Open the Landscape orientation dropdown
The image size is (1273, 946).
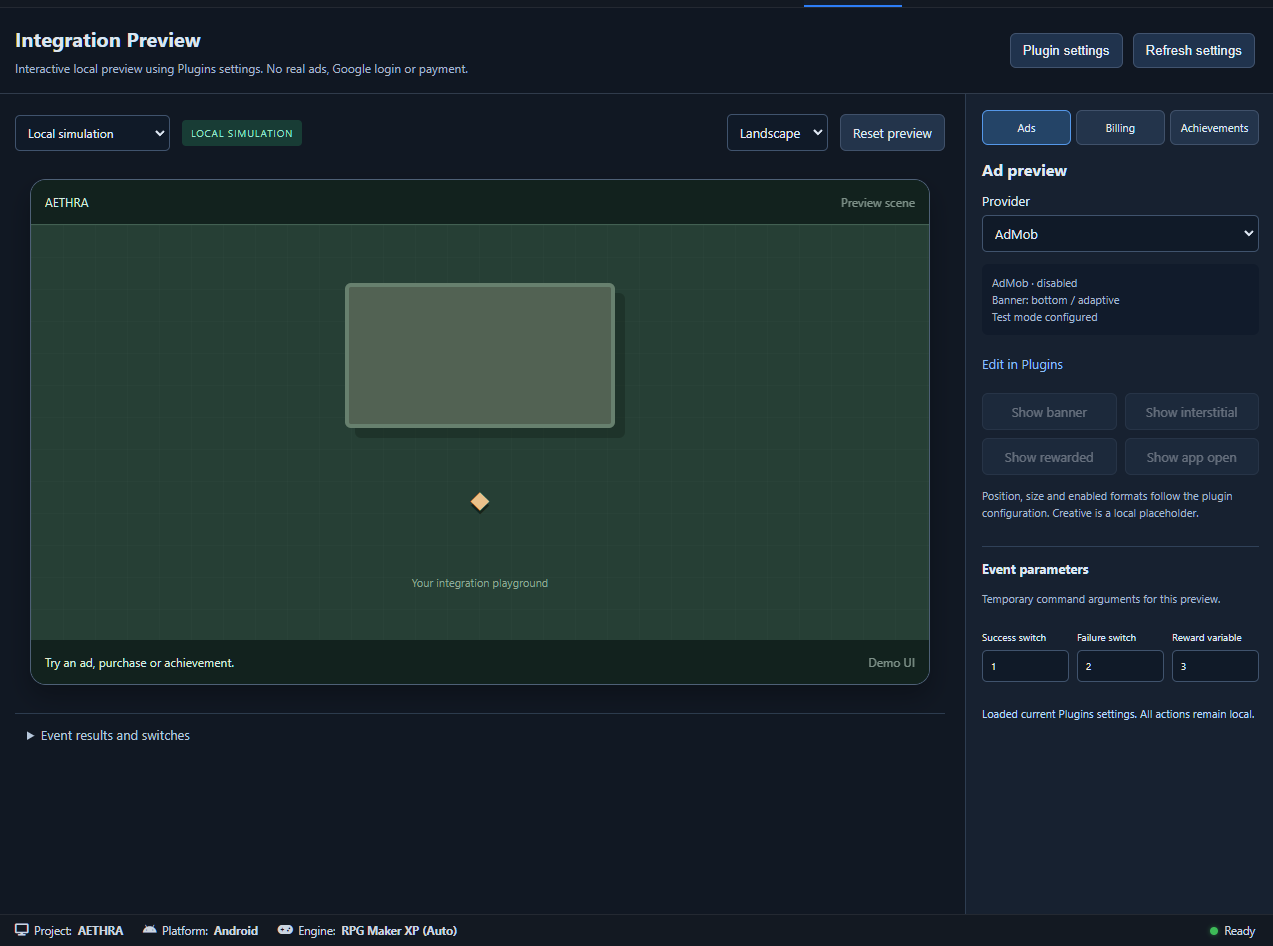click(777, 133)
